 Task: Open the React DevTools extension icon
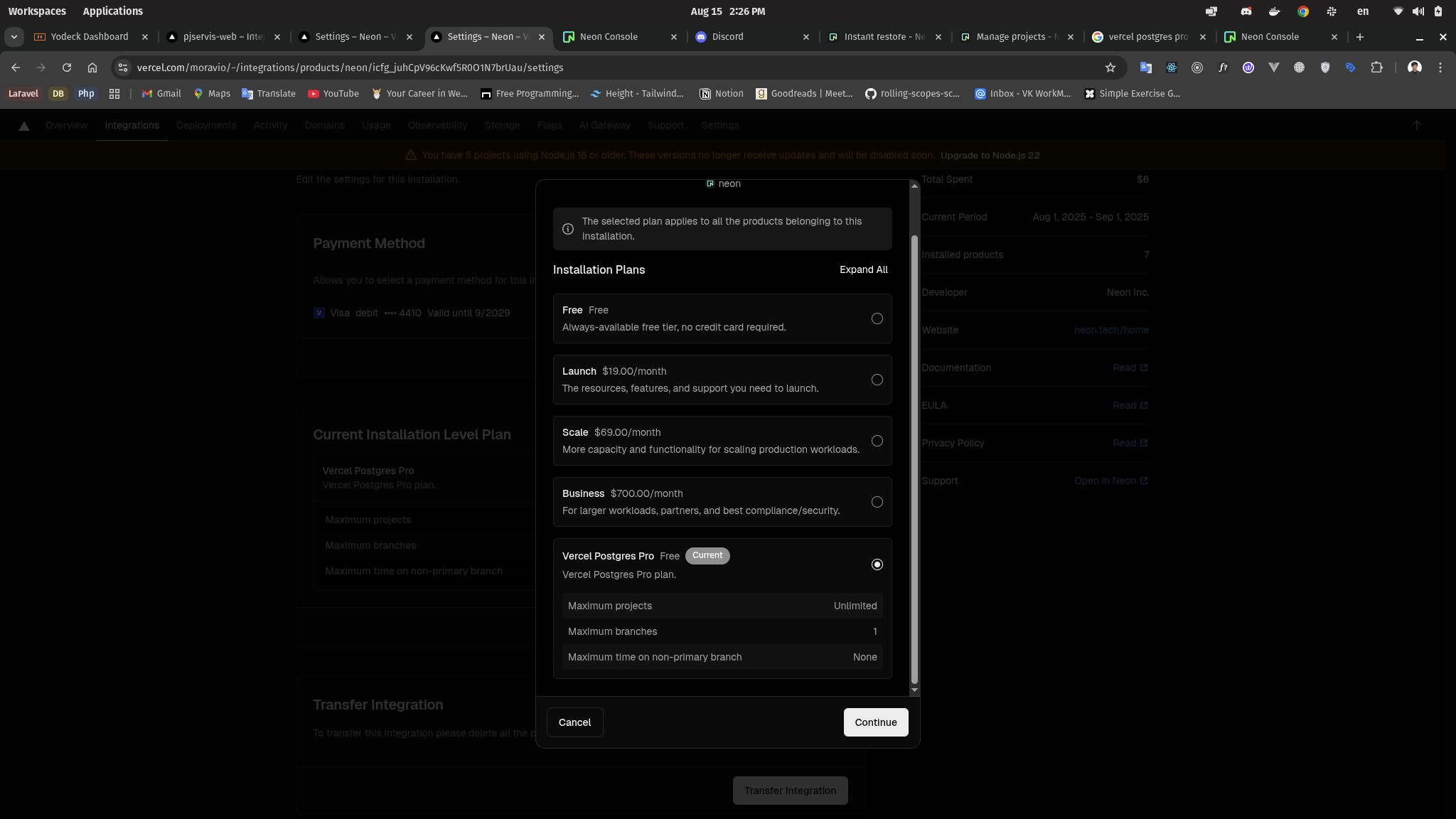[x=1171, y=68]
